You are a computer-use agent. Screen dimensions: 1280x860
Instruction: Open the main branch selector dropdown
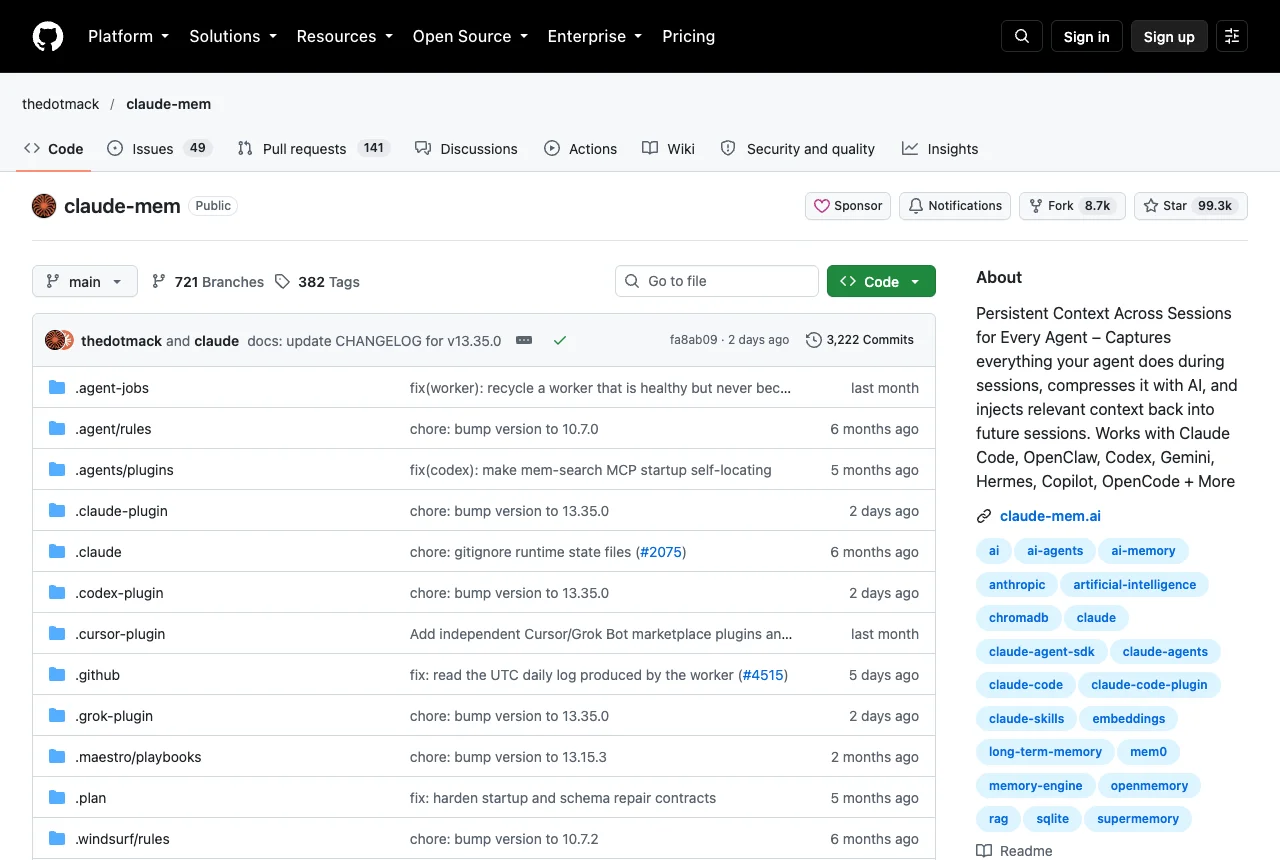click(x=85, y=282)
